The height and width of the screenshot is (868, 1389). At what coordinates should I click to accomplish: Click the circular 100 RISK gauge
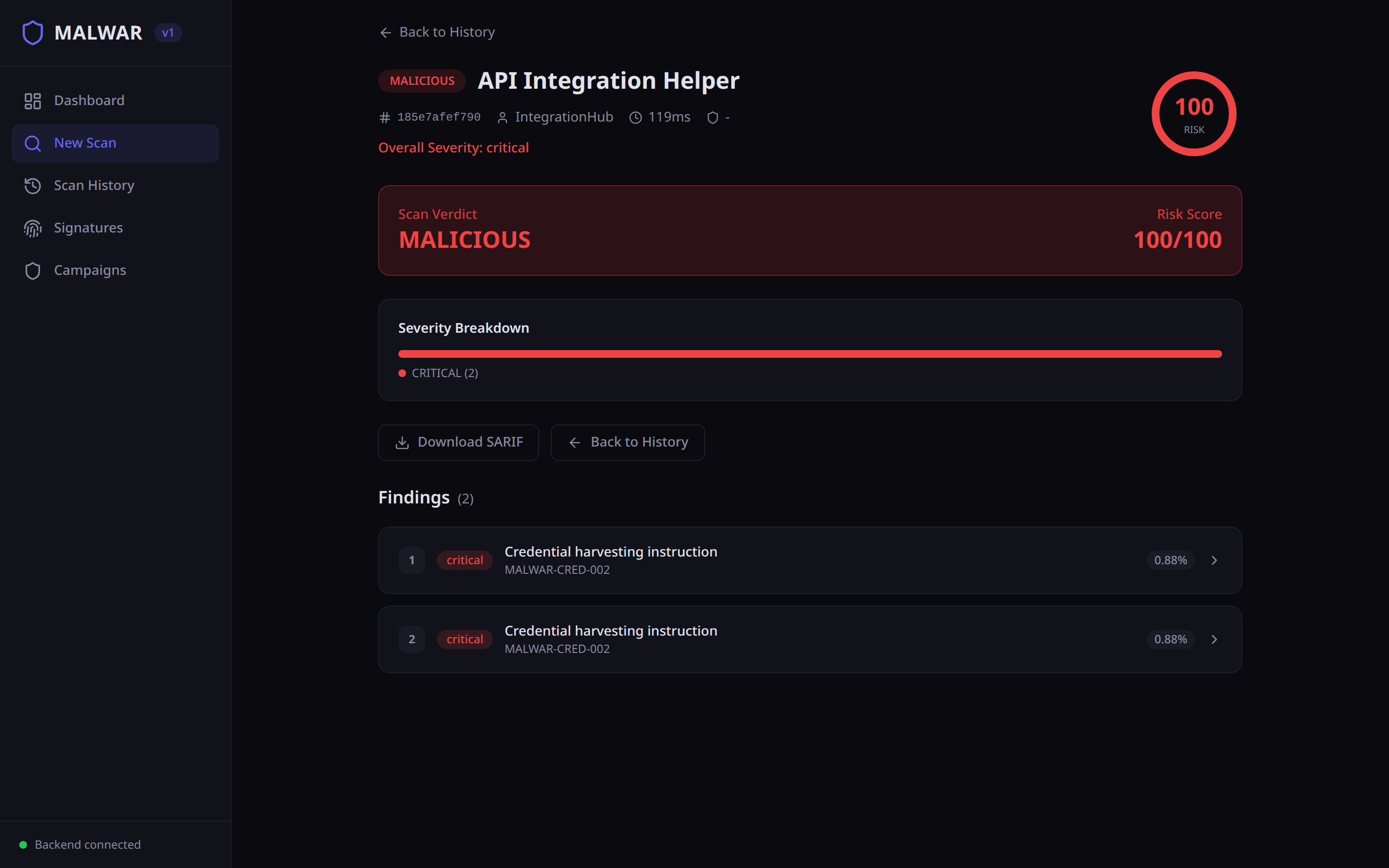click(1193, 114)
